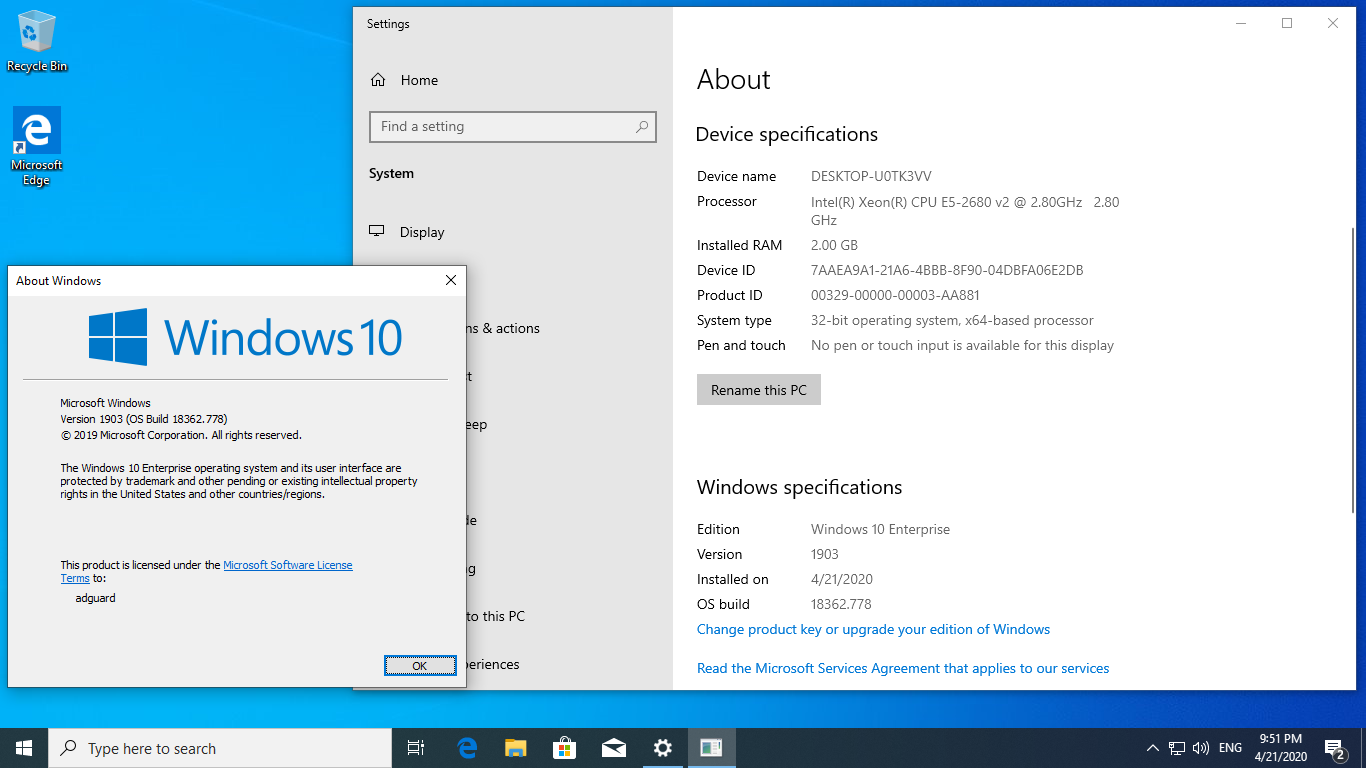The width and height of the screenshot is (1366, 768).
Task: Click the Windows specifications heading
Action: [800, 488]
